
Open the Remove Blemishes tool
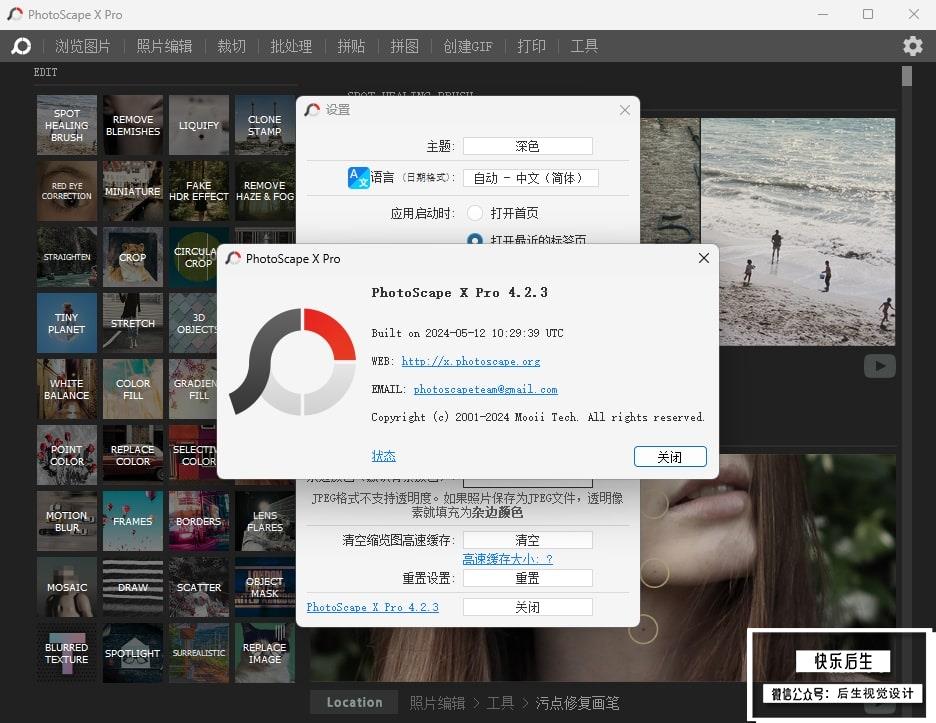point(133,125)
